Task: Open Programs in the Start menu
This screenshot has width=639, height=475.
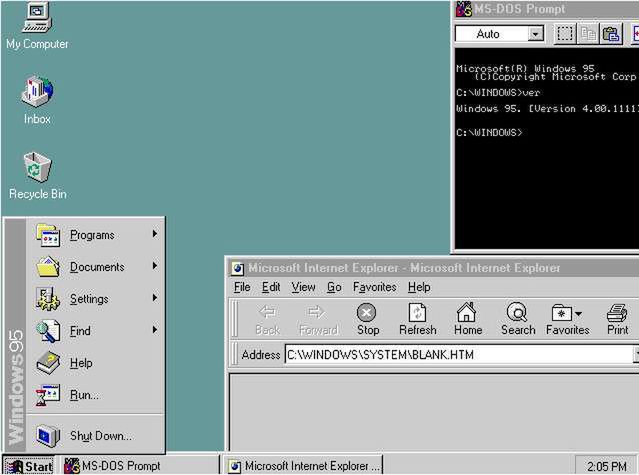Action: 96,235
